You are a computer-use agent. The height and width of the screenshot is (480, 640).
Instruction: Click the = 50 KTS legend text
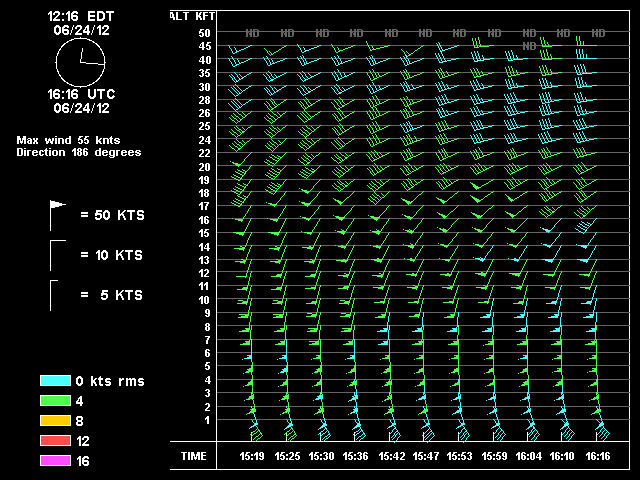click(x=112, y=215)
